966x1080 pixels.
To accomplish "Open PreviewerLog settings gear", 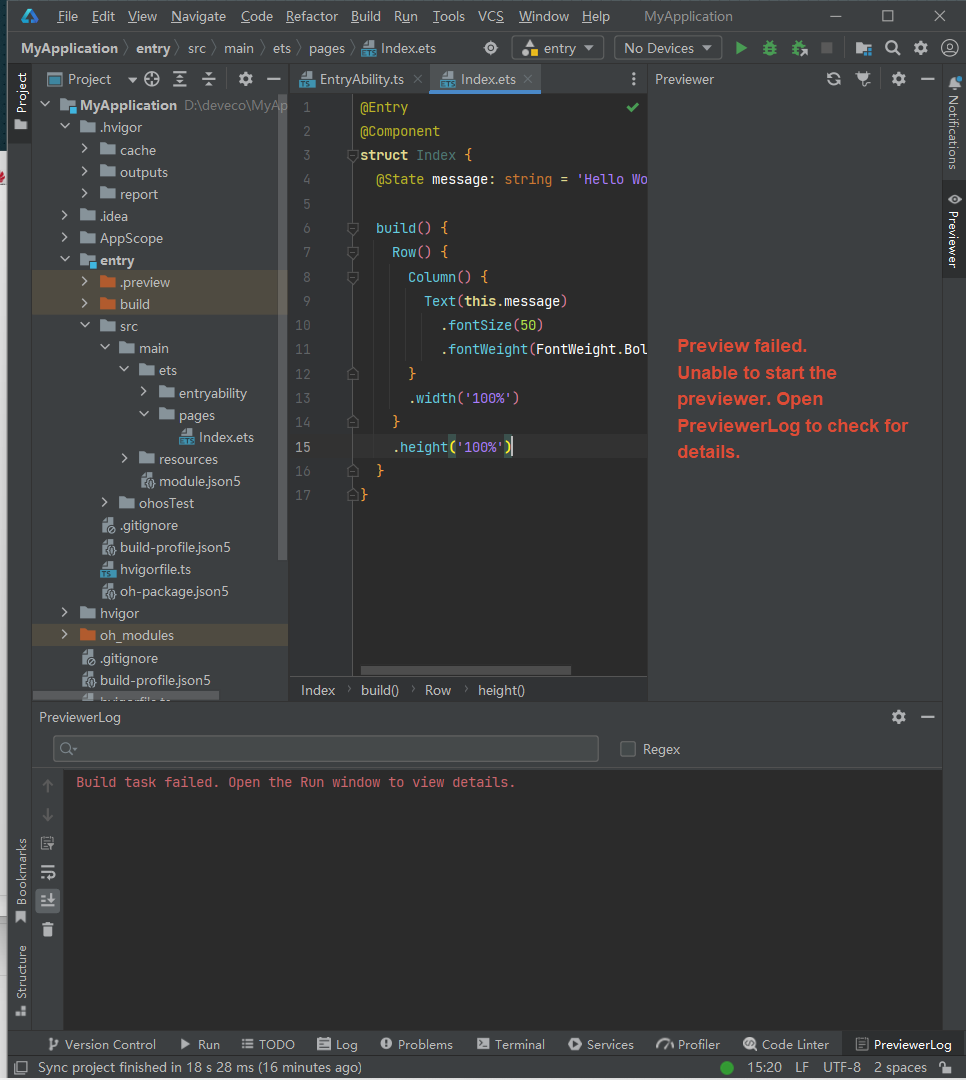I will pos(898,717).
